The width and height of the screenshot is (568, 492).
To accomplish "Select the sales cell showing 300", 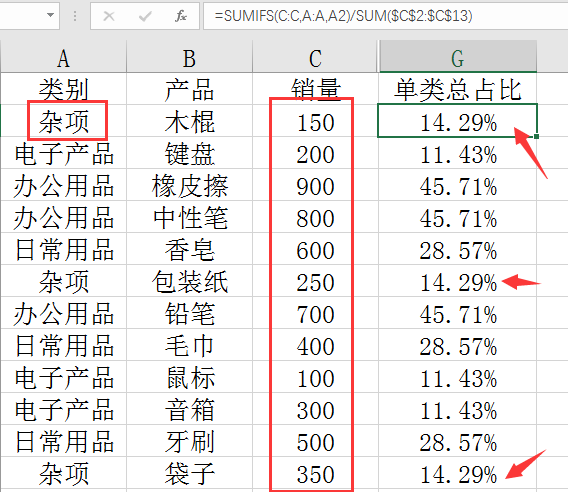I will coord(315,409).
